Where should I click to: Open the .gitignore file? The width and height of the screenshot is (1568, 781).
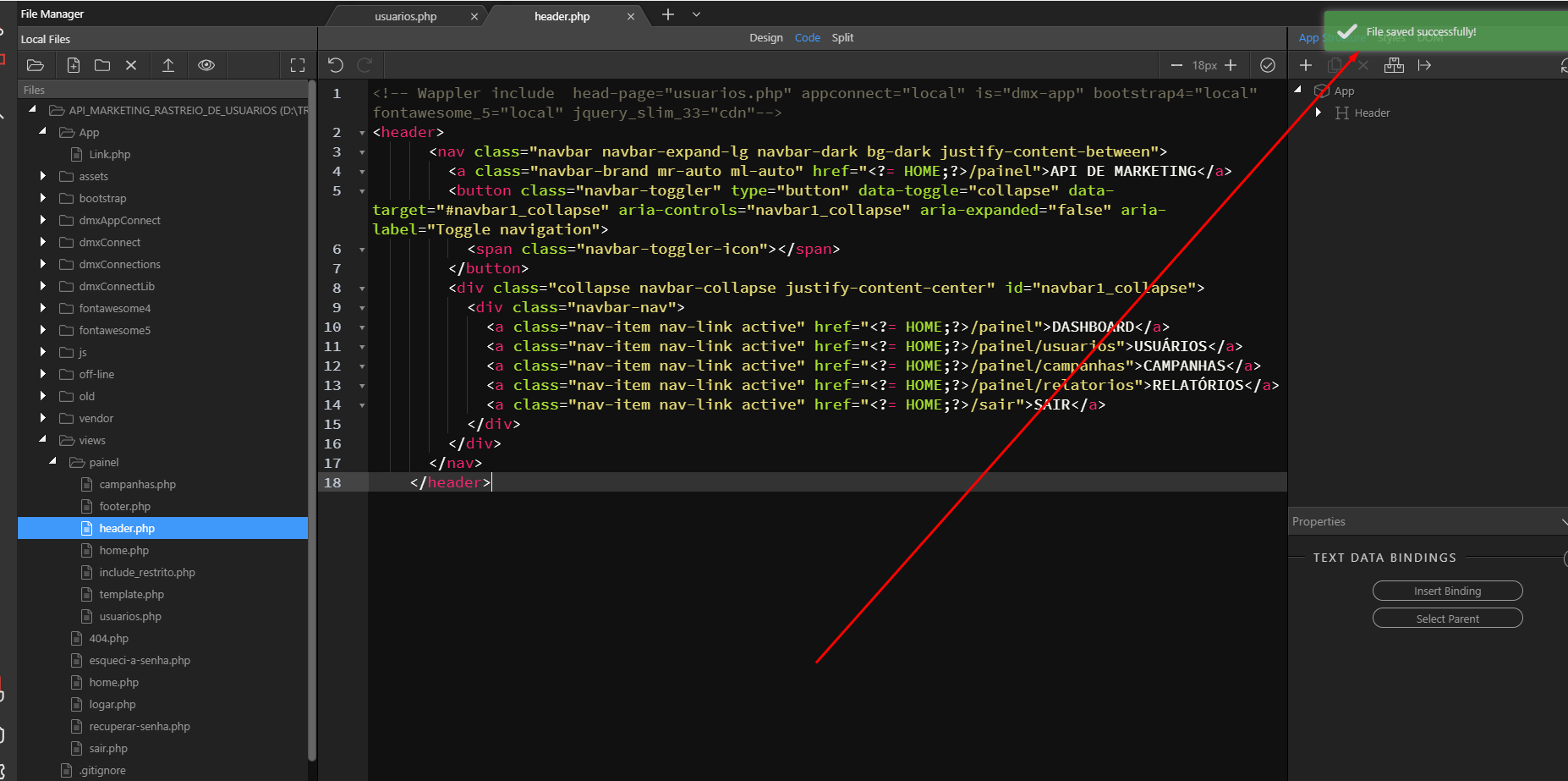point(102,770)
